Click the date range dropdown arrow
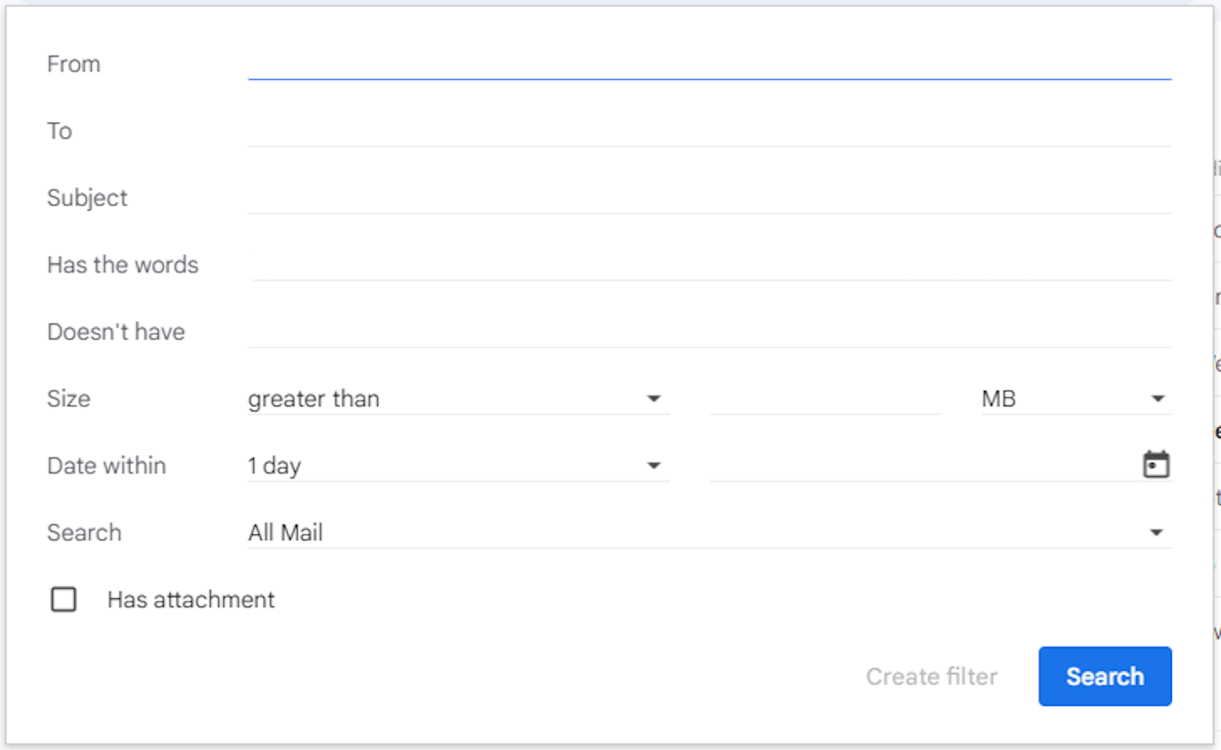 click(x=654, y=465)
